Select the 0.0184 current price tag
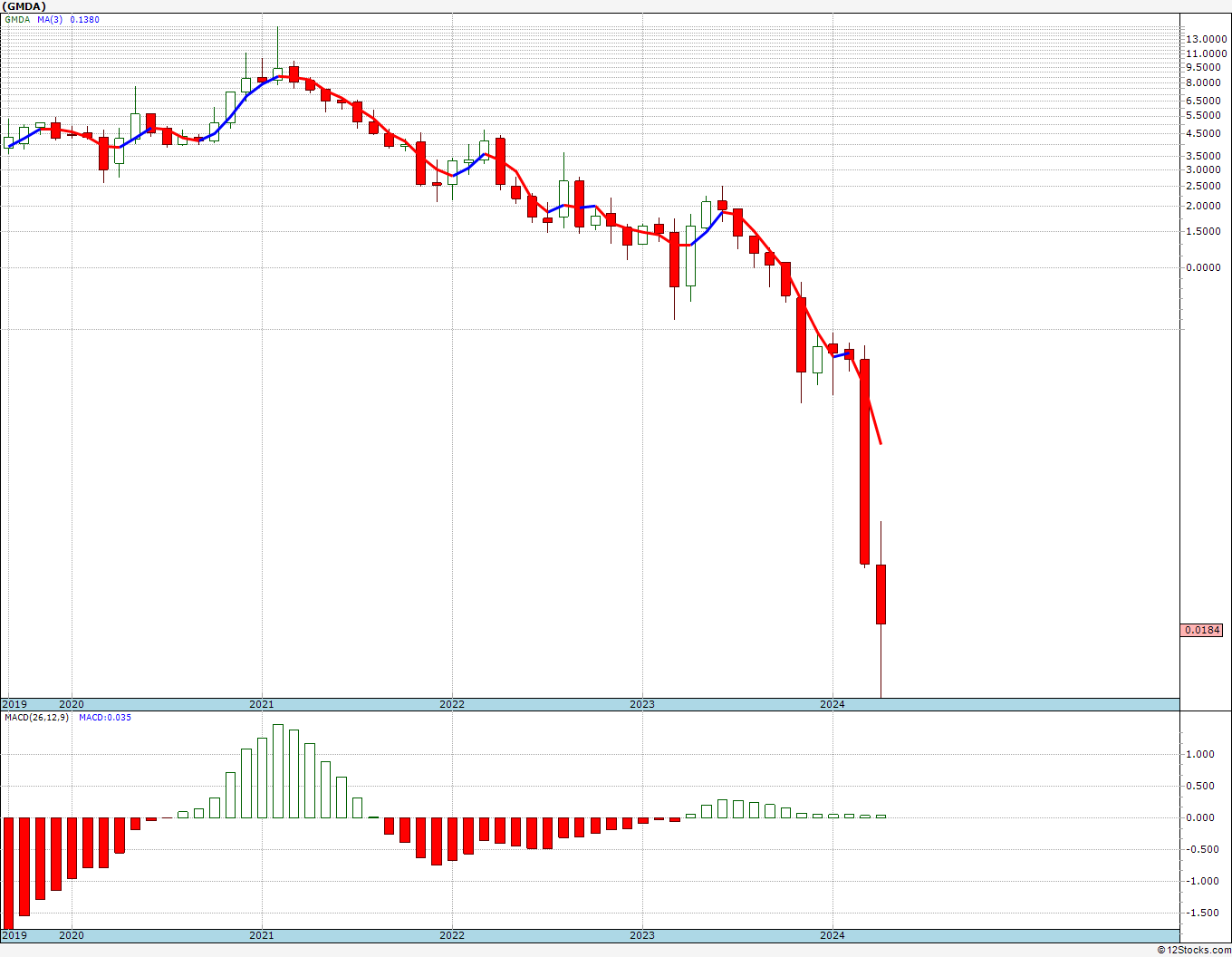The height and width of the screenshot is (957, 1232). pos(1203,630)
